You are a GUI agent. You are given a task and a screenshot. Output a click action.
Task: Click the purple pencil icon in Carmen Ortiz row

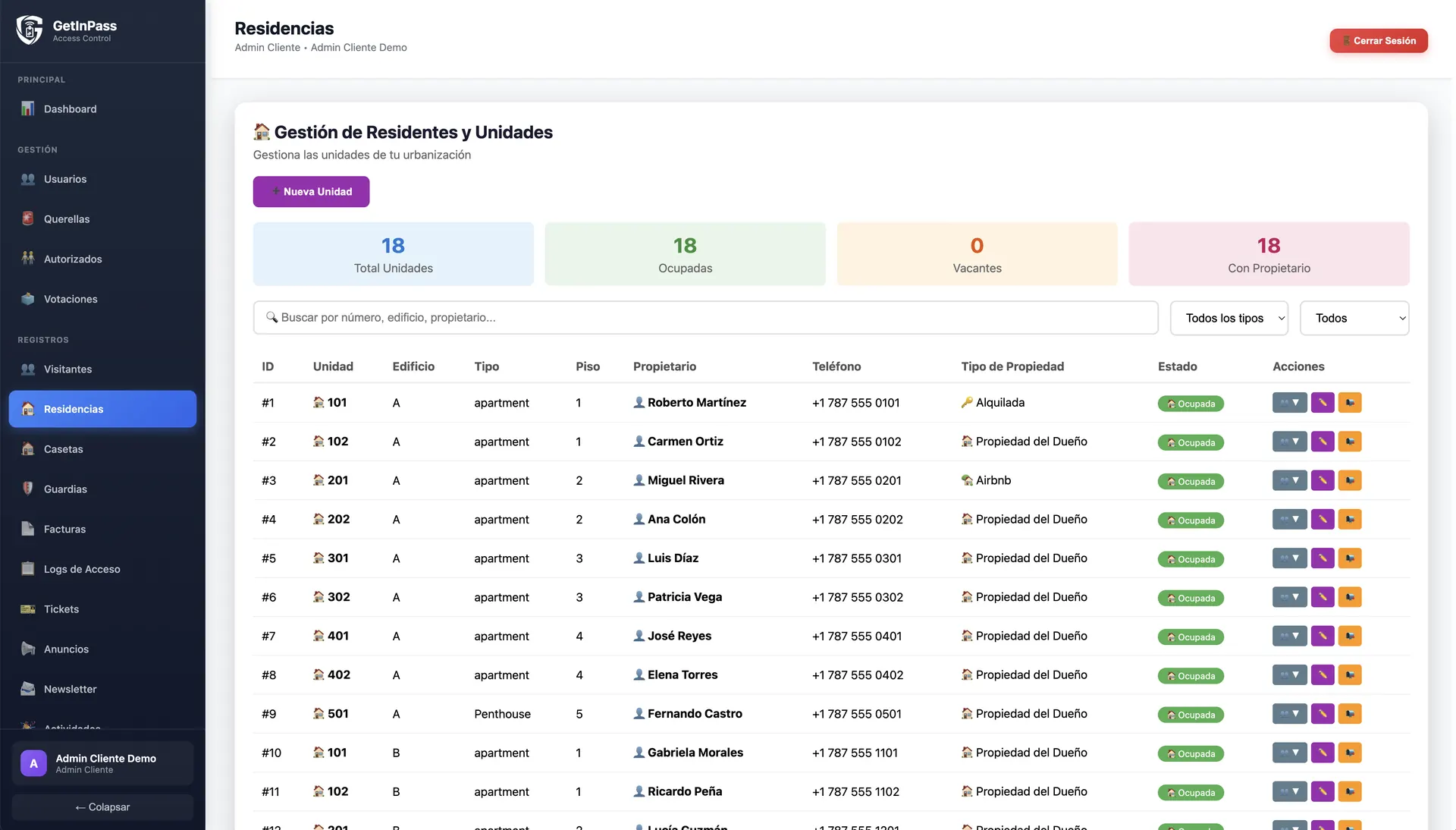coord(1323,442)
